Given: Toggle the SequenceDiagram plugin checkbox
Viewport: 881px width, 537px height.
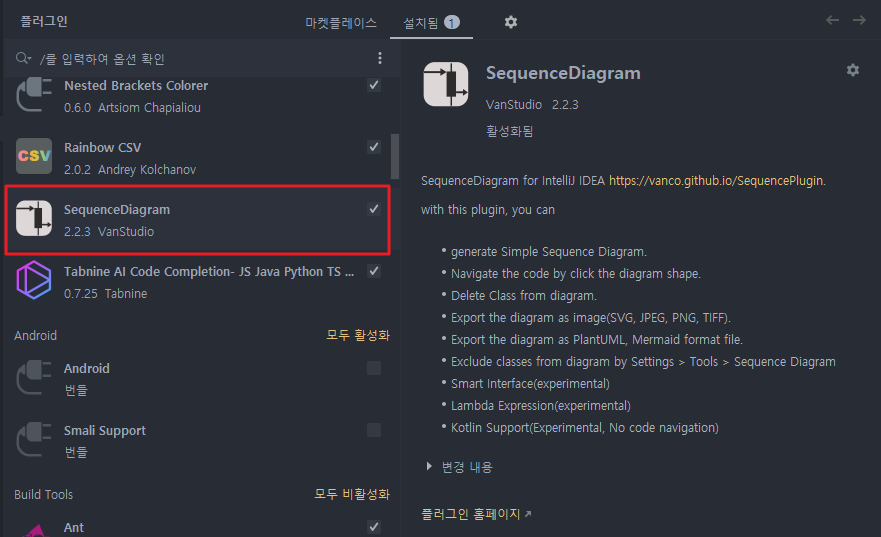Looking at the screenshot, I should pos(374,209).
